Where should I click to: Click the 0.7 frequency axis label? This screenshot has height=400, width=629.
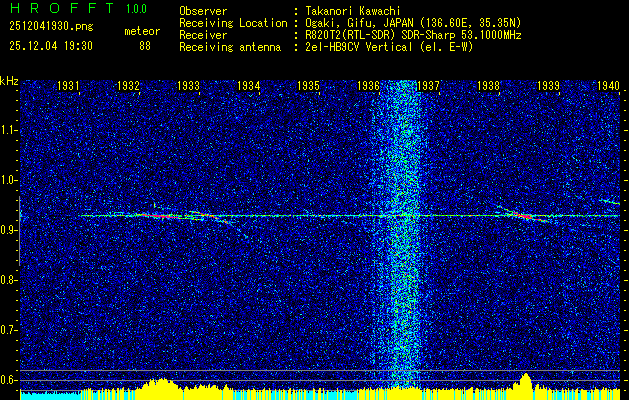[8, 330]
